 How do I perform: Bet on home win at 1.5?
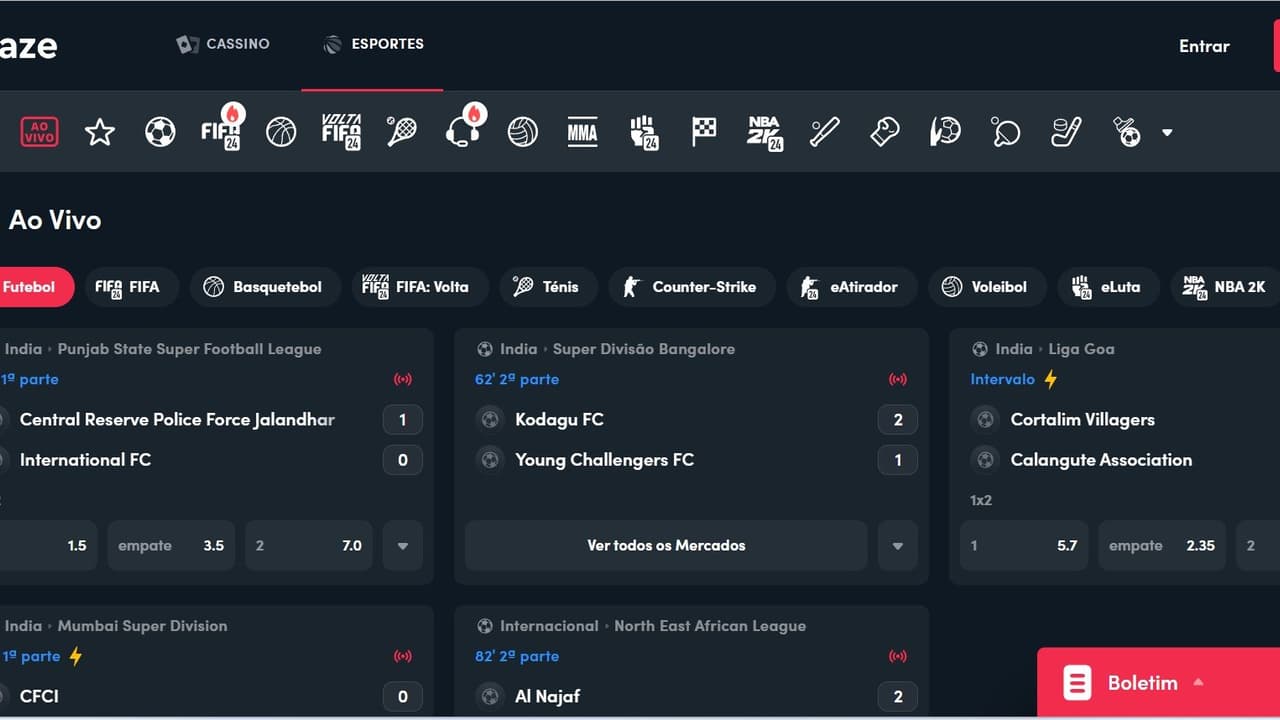48,546
